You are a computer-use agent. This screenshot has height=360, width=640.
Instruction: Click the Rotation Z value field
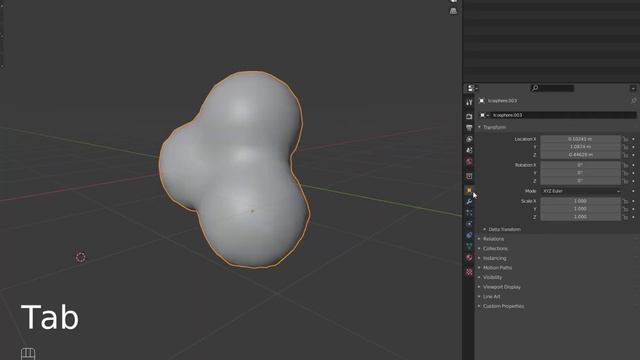(580, 181)
